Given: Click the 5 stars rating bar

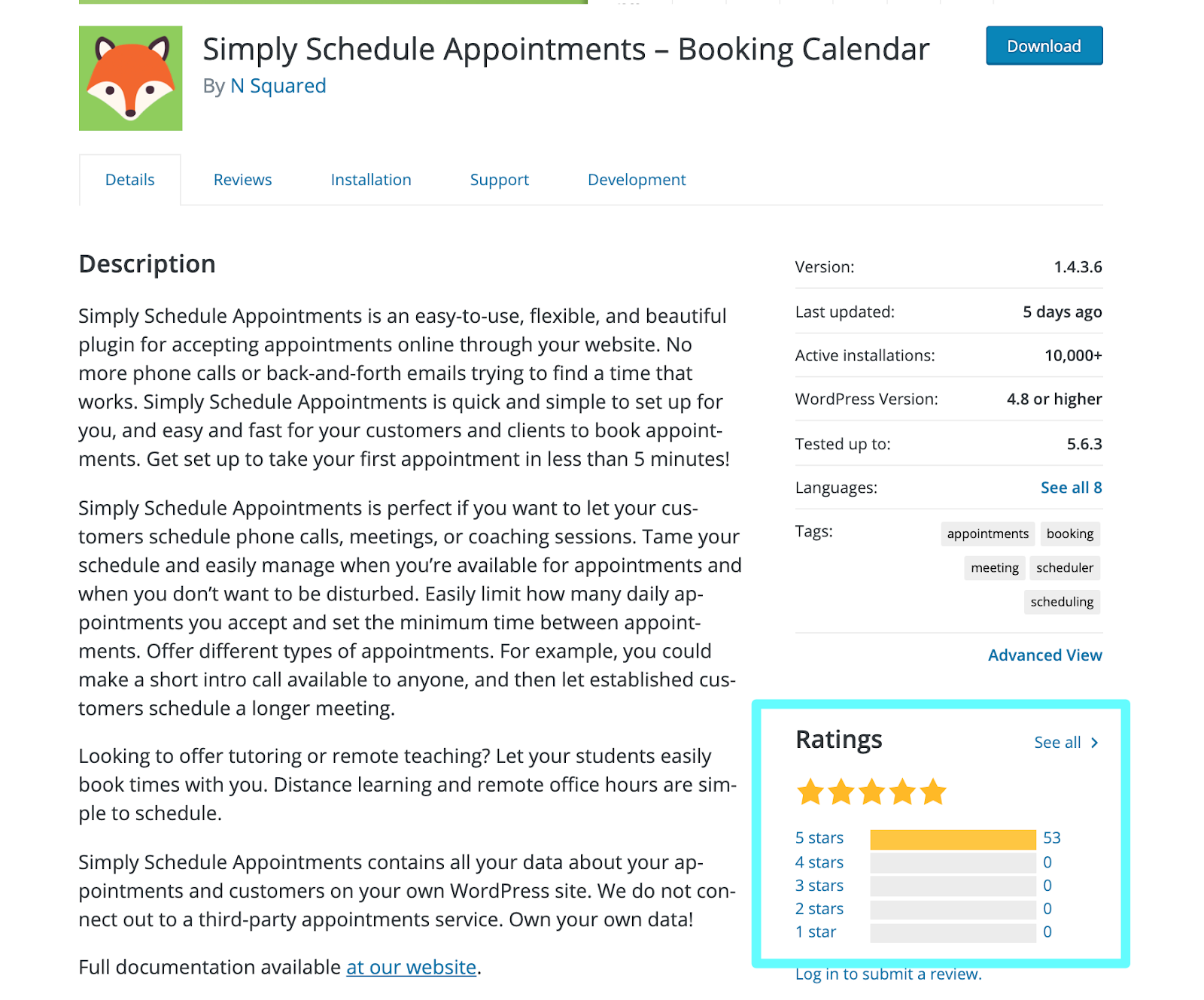Looking at the screenshot, I should tap(953, 839).
